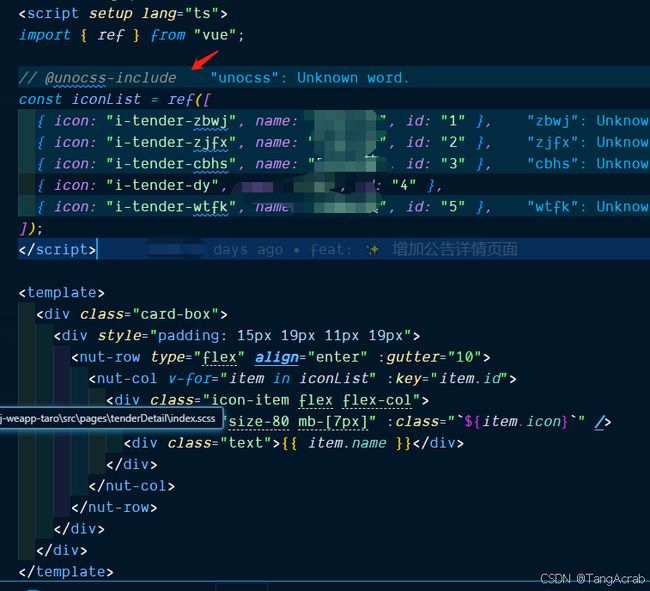The image size is (650, 591).
Task: Place cursor on closing </script> tag
Action: [57, 249]
